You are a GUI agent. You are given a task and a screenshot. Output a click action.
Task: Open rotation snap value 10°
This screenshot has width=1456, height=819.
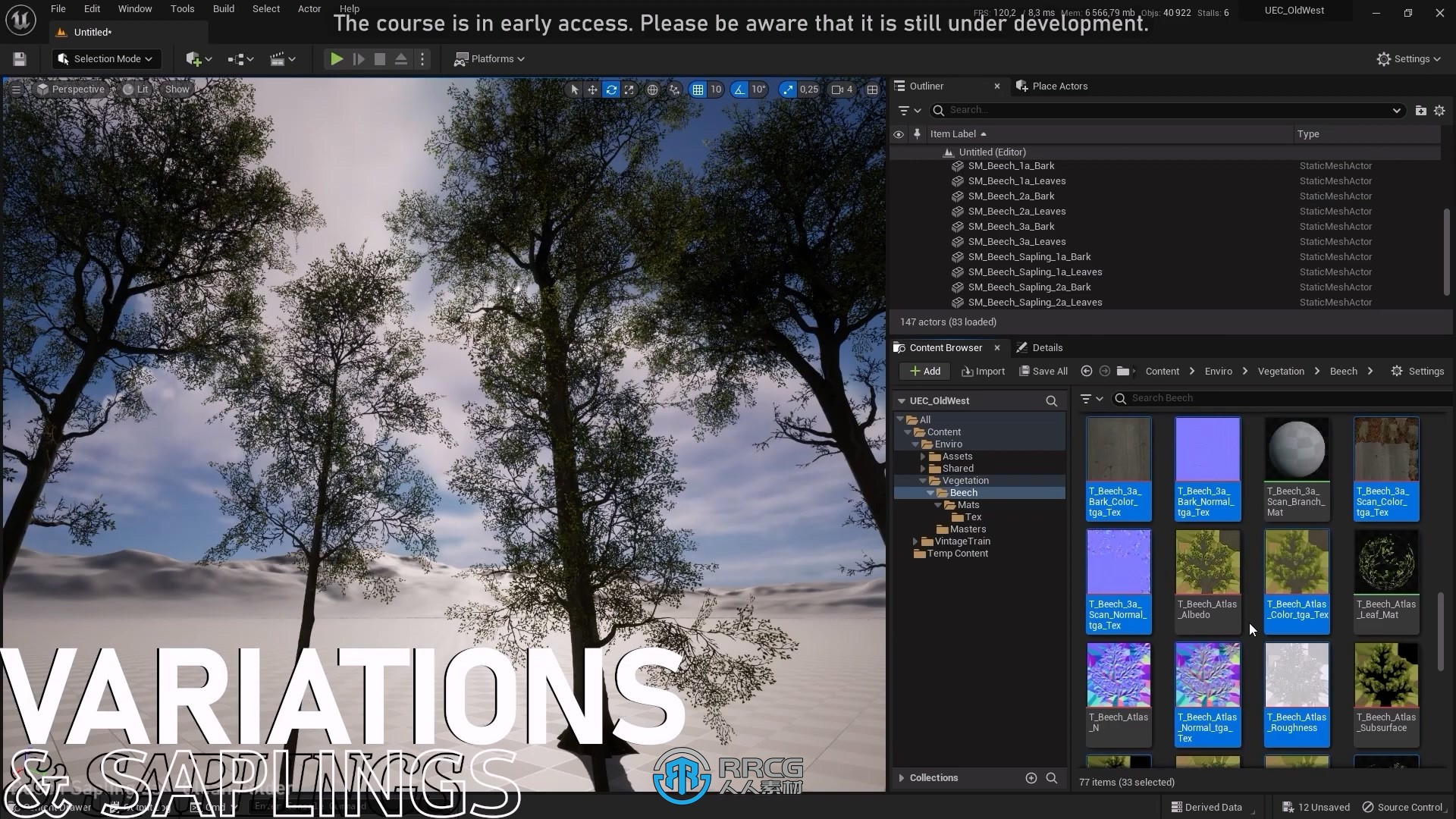758,89
